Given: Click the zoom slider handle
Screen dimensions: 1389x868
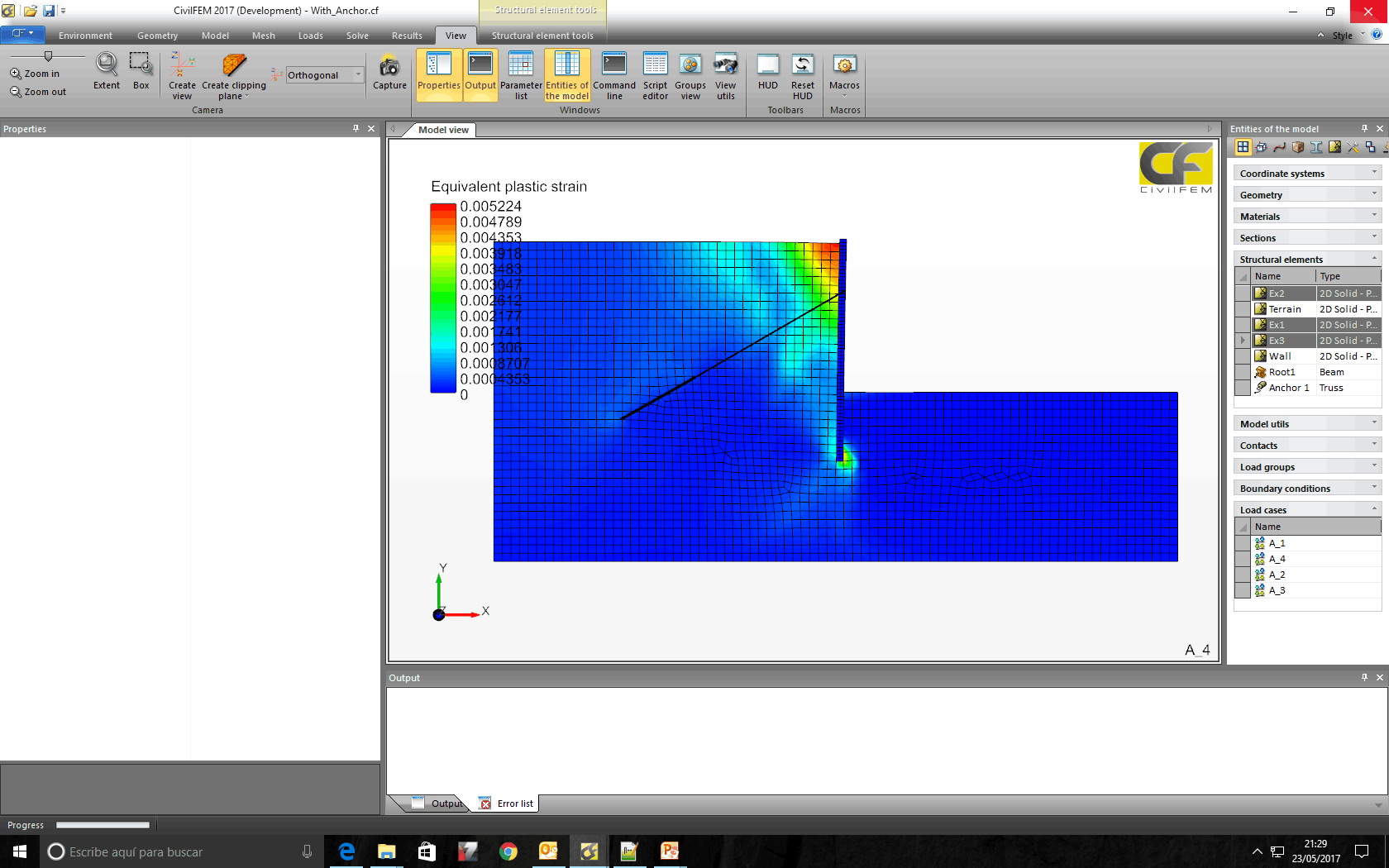Looking at the screenshot, I should [x=48, y=56].
